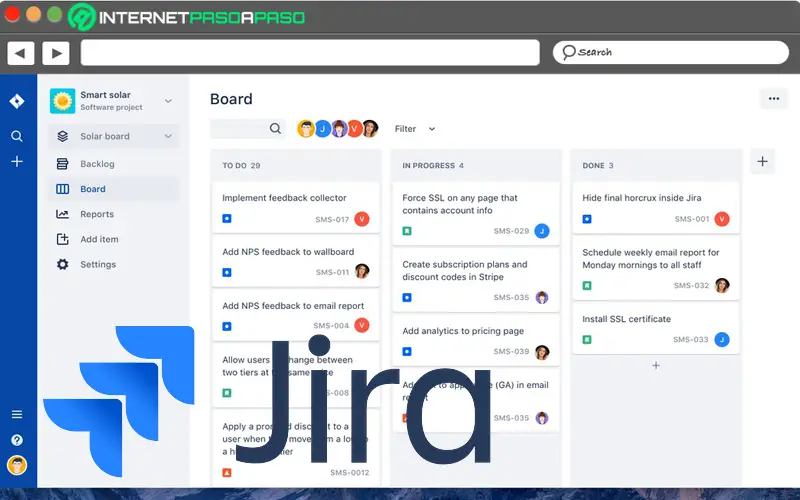Open the Install SSL certificate card
The width and height of the screenshot is (800, 500).
point(656,328)
